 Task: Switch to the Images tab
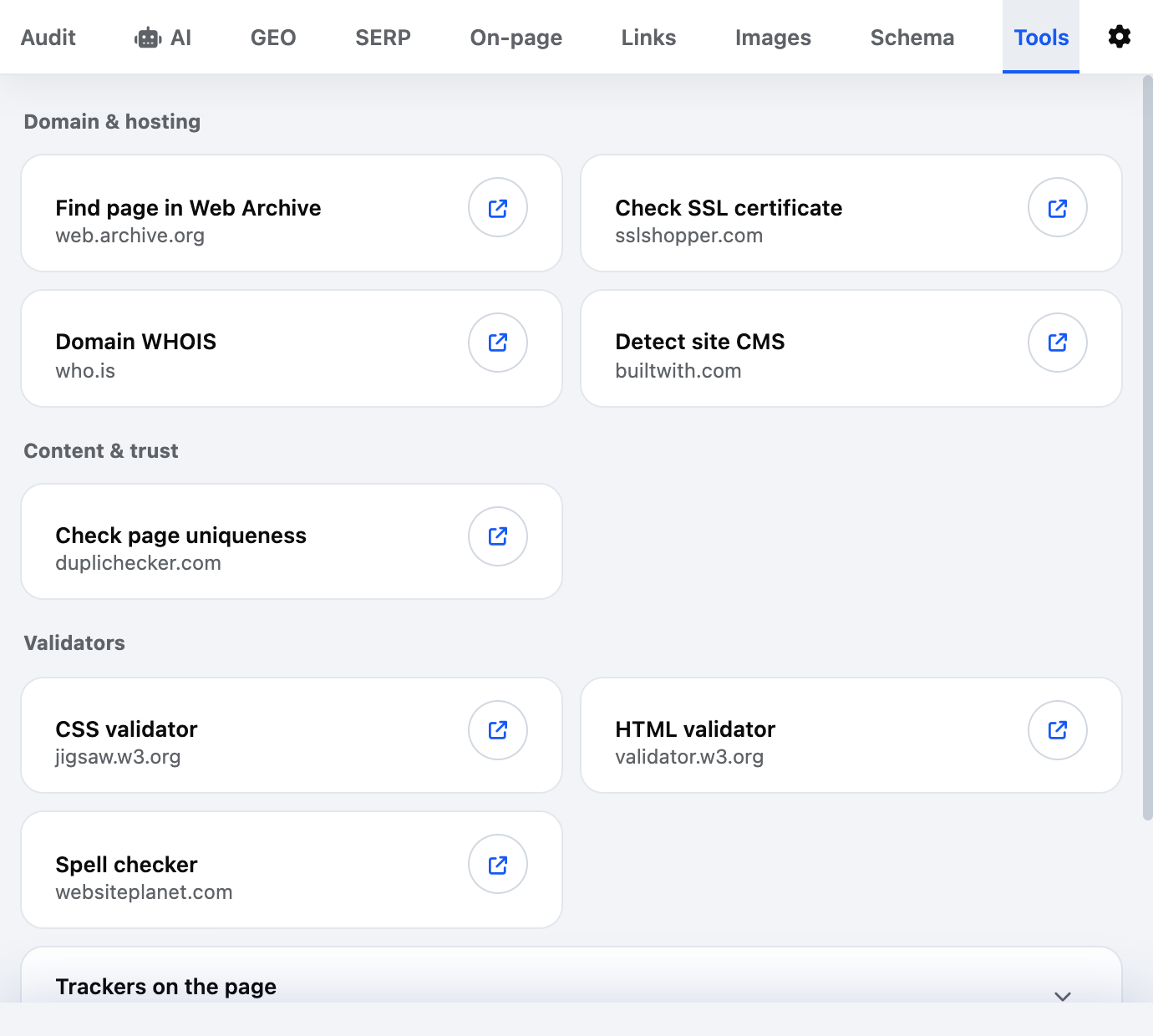[773, 38]
